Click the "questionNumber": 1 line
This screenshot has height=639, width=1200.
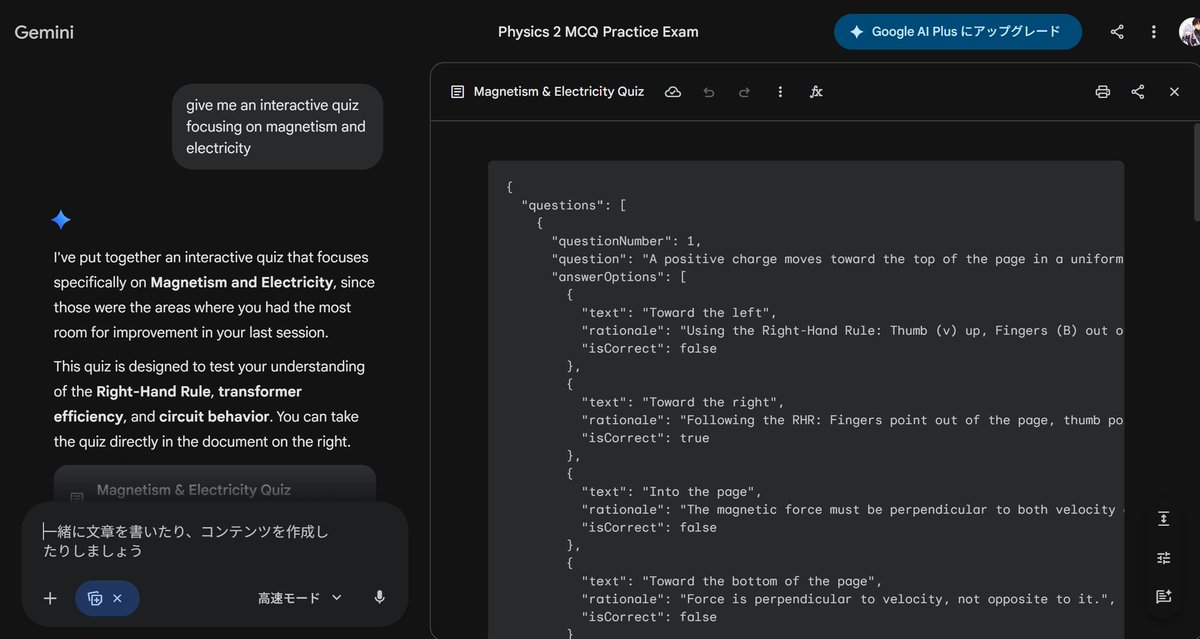coord(627,241)
